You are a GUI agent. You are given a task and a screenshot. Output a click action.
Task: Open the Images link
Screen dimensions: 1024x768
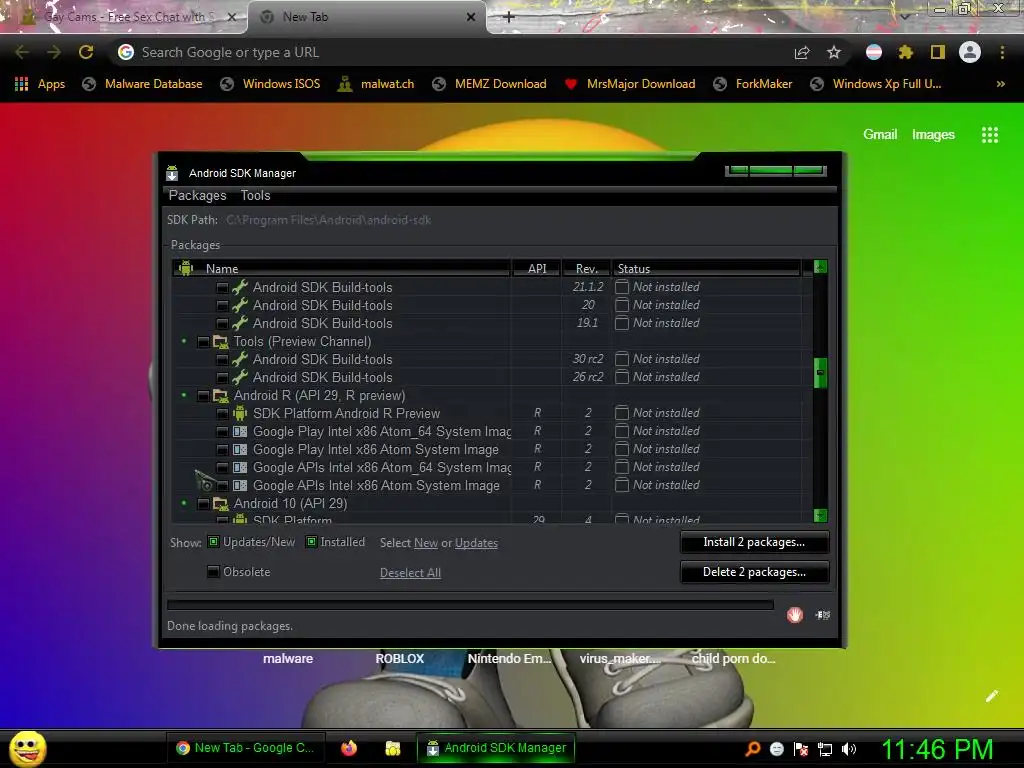[x=933, y=135]
